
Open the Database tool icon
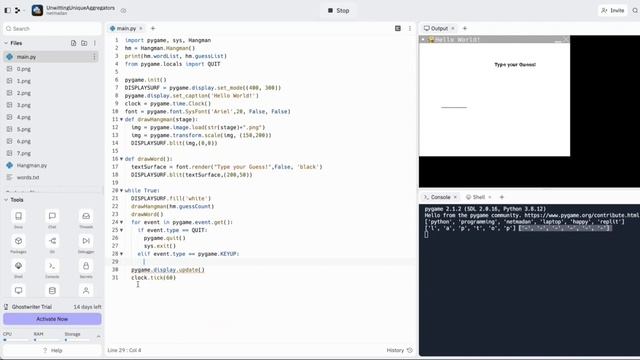click(x=52, y=291)
